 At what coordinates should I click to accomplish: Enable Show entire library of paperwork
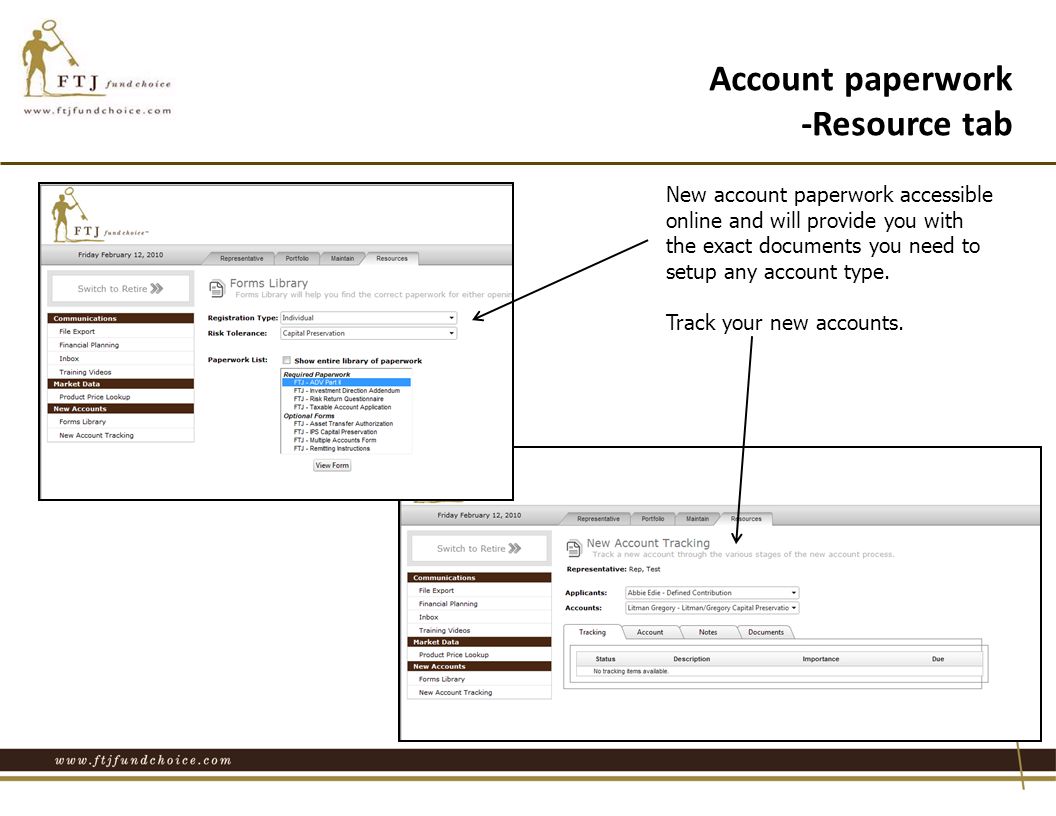pyautogui.click(x=287, y=360)
